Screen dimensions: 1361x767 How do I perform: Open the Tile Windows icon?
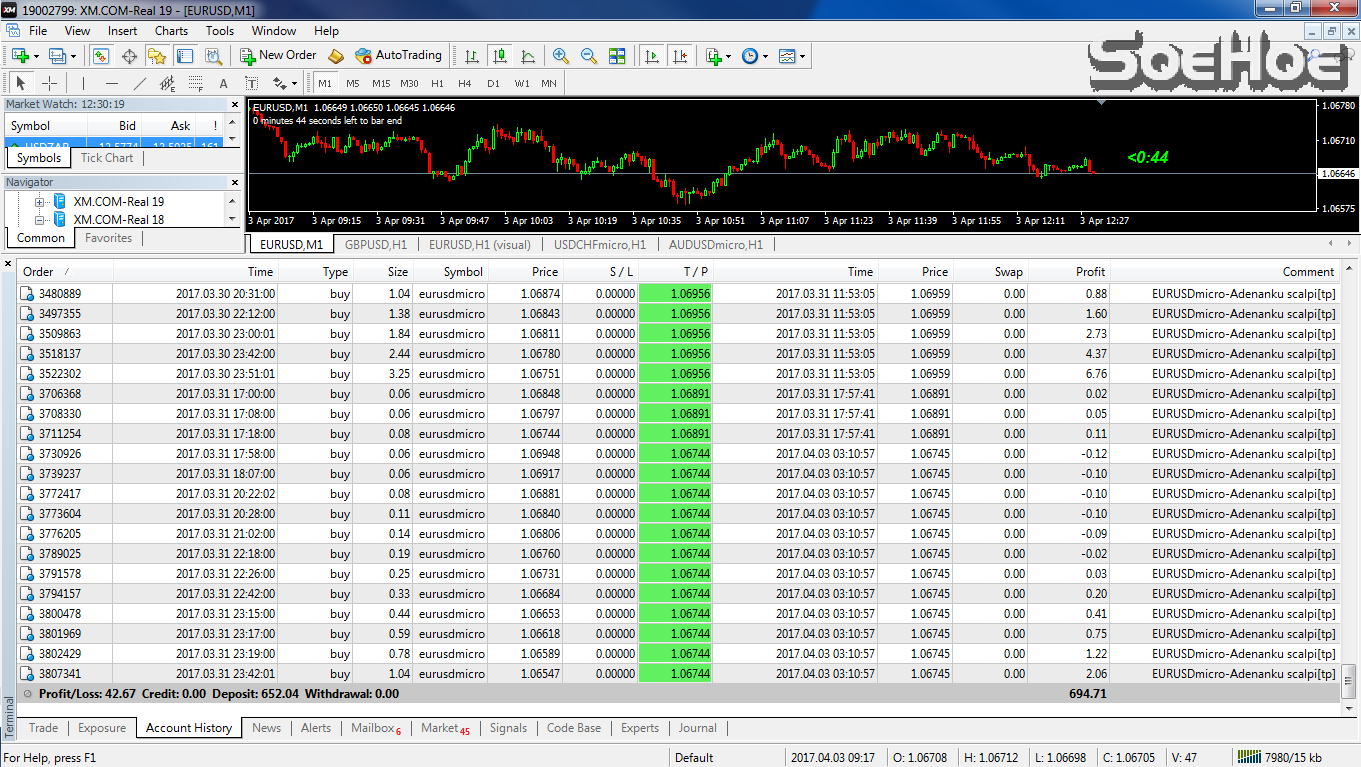coord(617,56)
